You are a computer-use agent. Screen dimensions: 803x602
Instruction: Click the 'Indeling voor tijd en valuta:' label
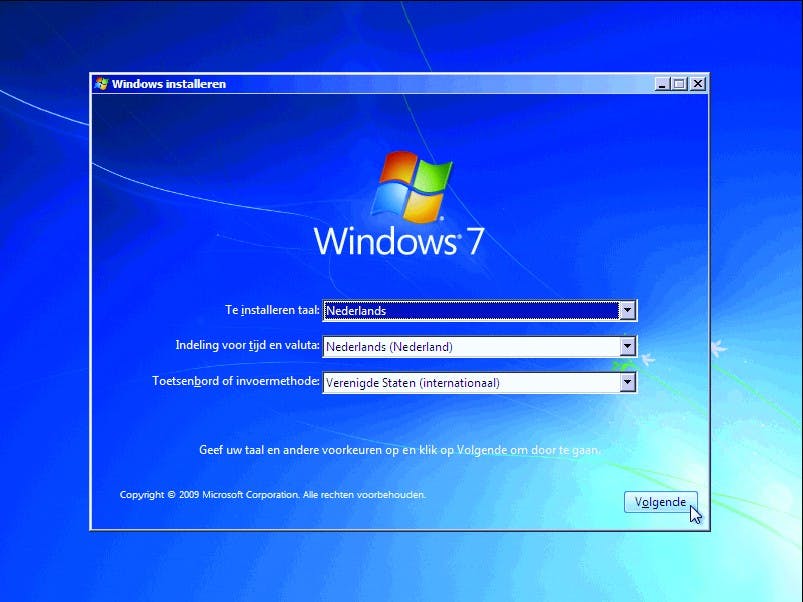(247, 345)
